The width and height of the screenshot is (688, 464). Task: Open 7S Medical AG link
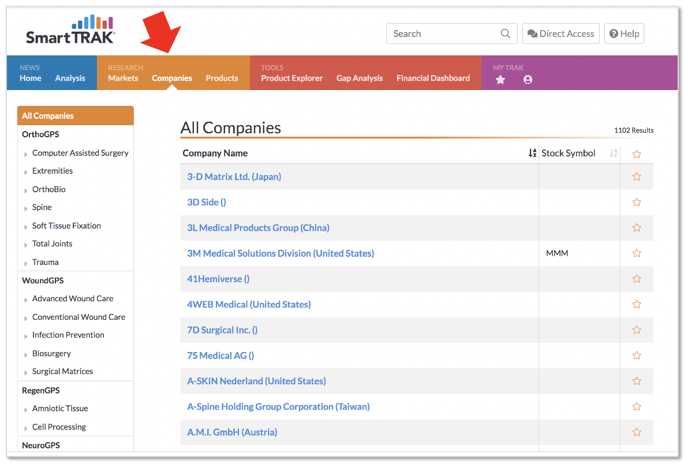[221, 356]
